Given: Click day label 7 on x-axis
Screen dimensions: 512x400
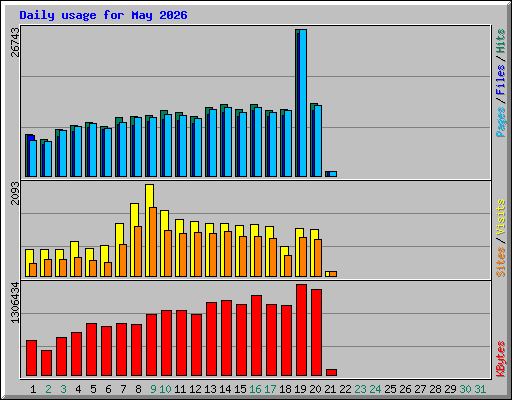Looking at the screenshot, I should pos(123,389).
